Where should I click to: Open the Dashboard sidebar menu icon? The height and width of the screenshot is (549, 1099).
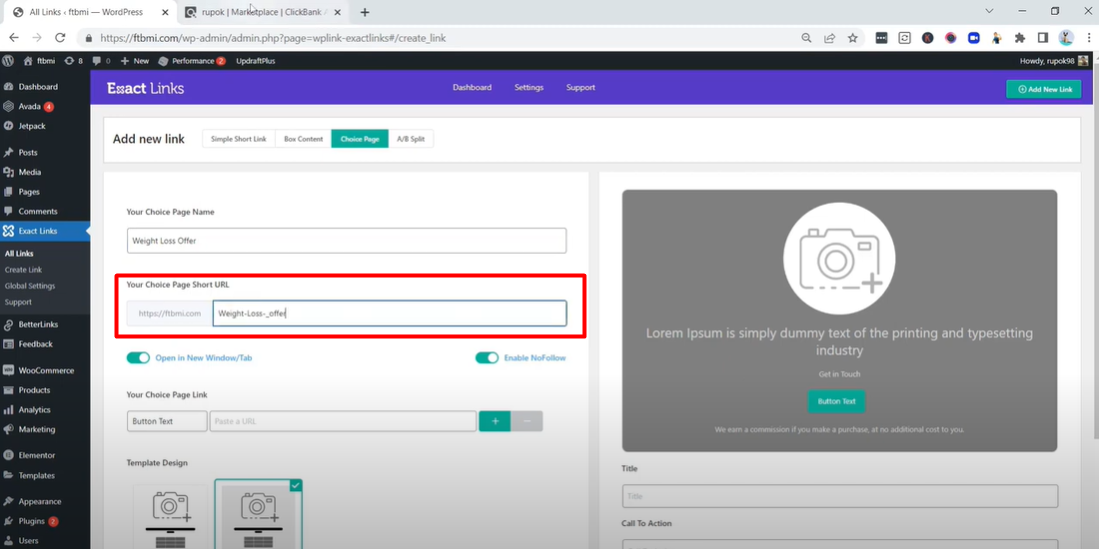point(8,87)
